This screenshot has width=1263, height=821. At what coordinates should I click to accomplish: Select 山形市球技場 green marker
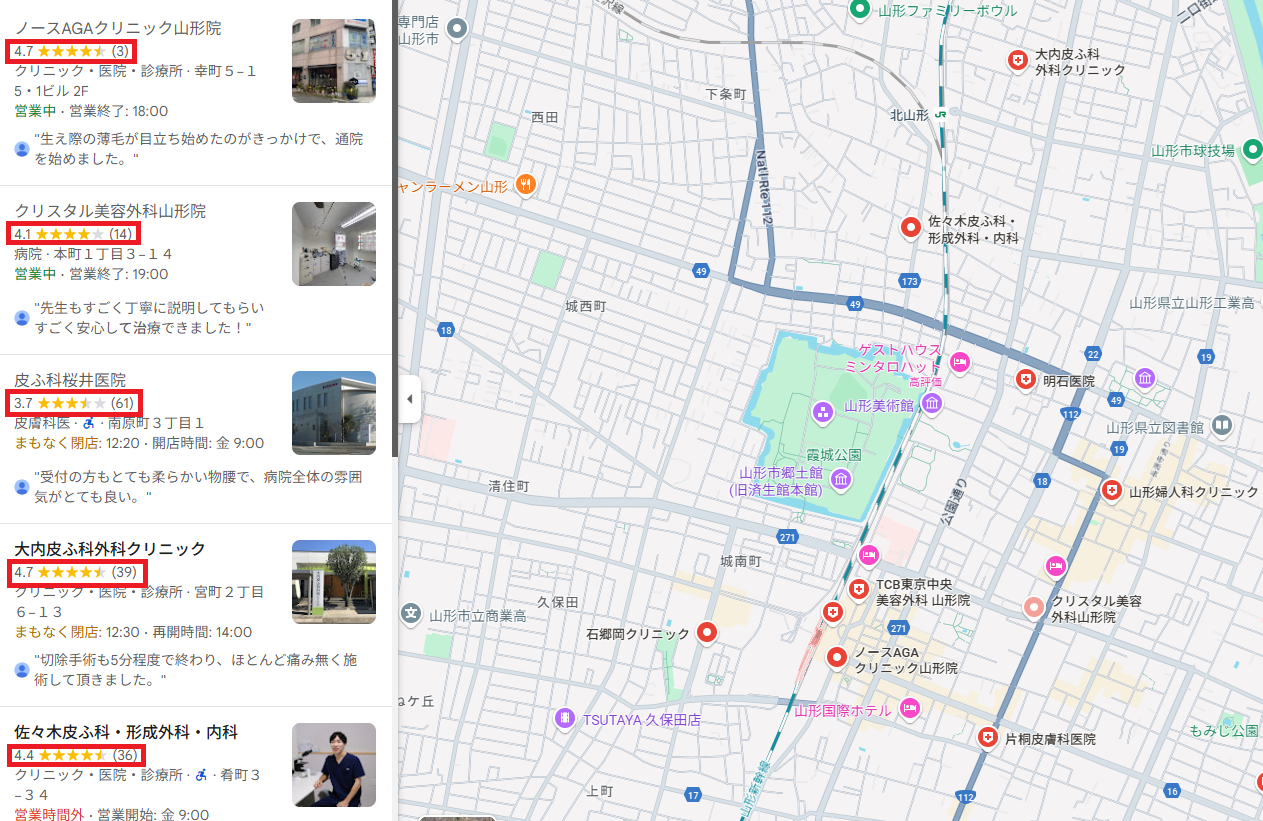[1254, 150]
